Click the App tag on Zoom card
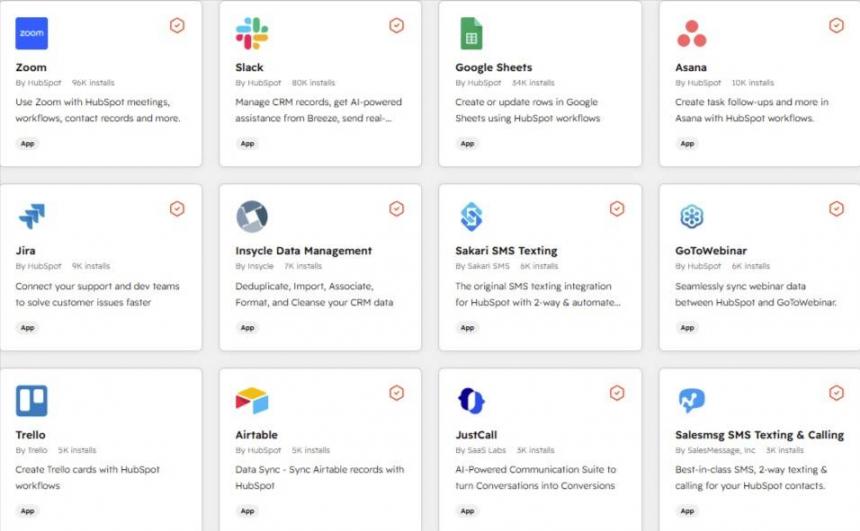The height and width of the screenshot is (531, 860). 27,144
